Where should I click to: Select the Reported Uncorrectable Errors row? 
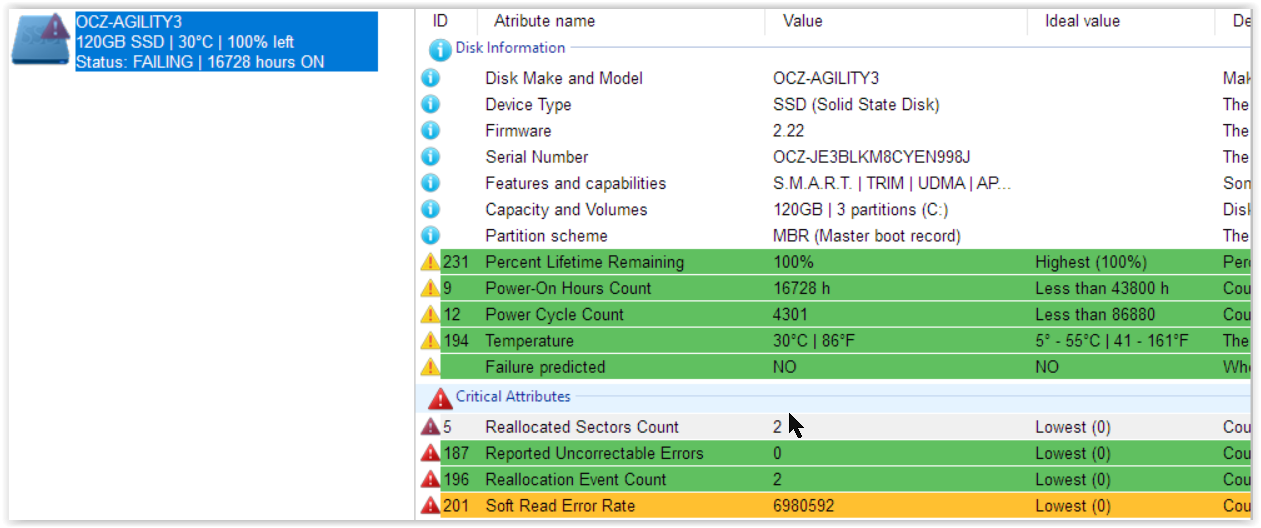coord(835,453)
